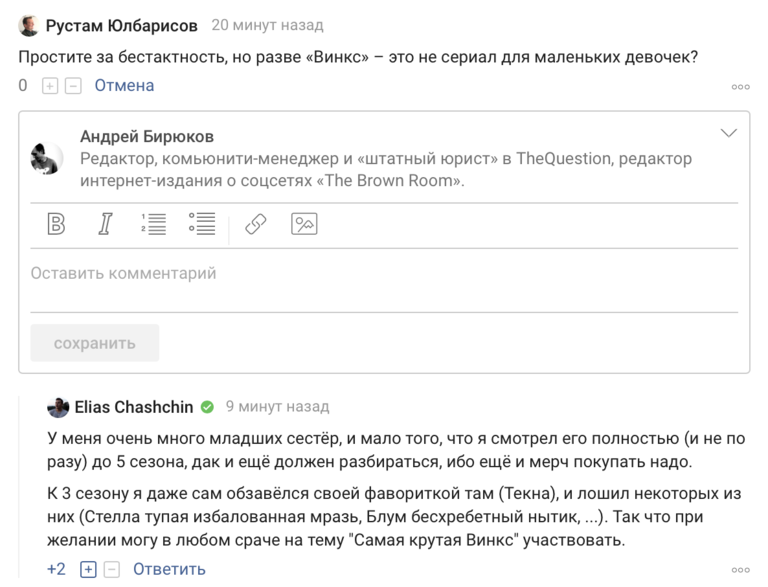This screenshot has width=768, height=587.
Task: Insert an image into the comment
Action: click(304, 224)
